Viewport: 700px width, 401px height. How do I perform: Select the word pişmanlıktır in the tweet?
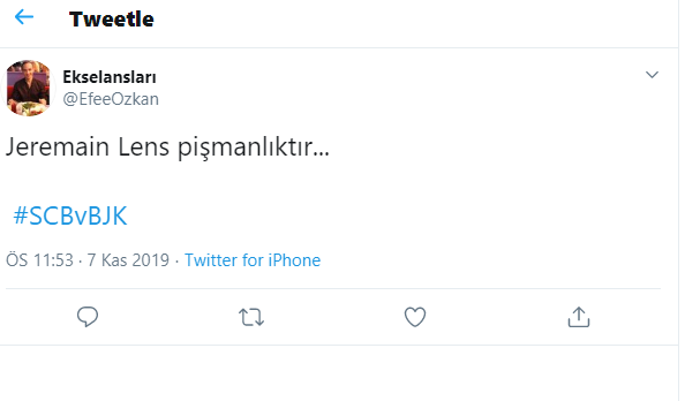[253, 147]
